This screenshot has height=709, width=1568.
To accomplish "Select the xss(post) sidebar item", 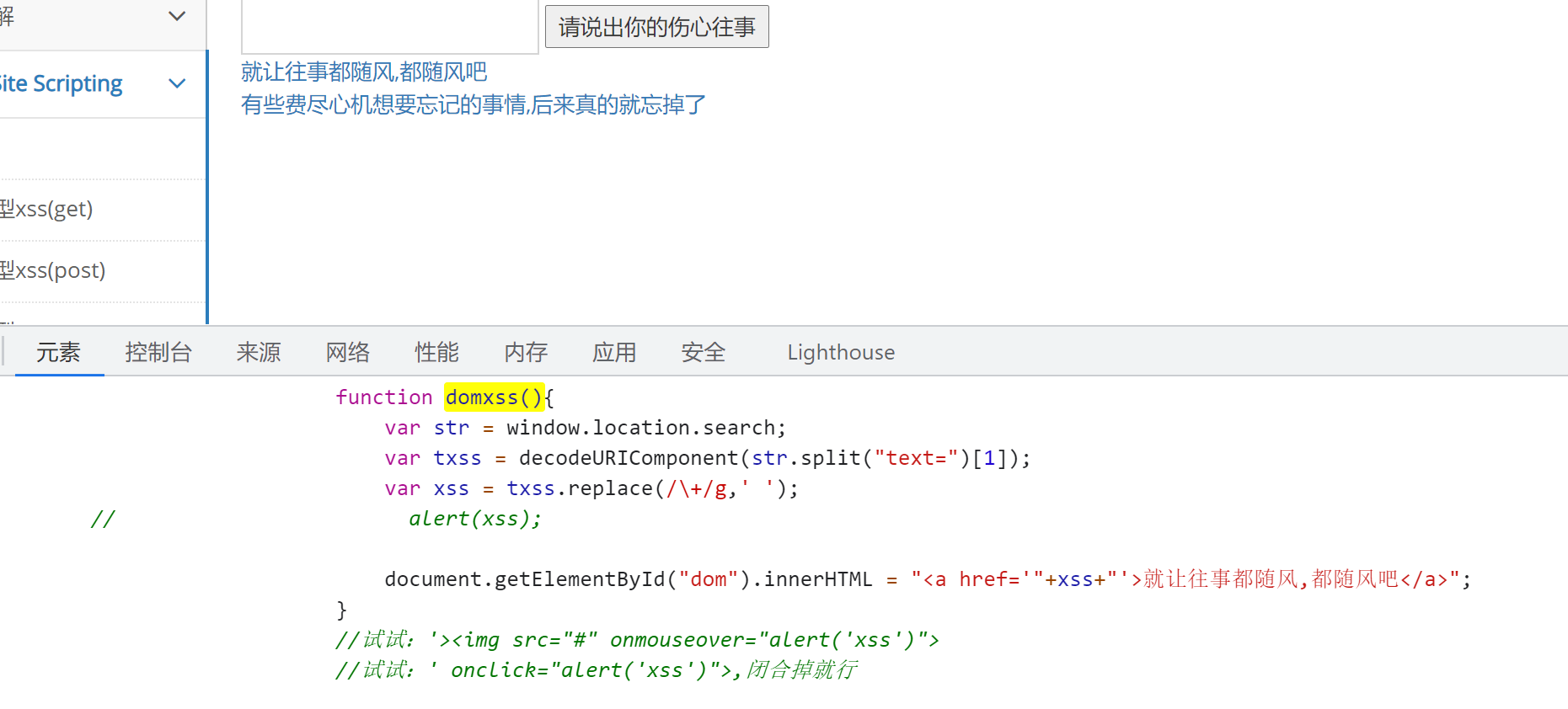I will click(52, 270).
